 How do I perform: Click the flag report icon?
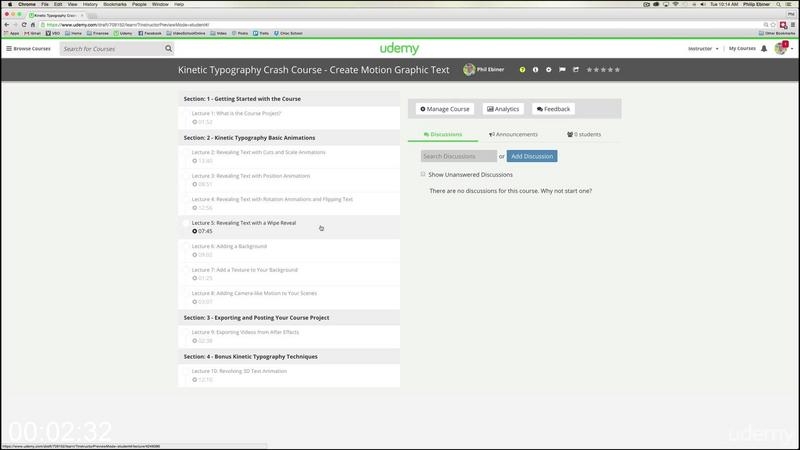click(x=562, y=70)
